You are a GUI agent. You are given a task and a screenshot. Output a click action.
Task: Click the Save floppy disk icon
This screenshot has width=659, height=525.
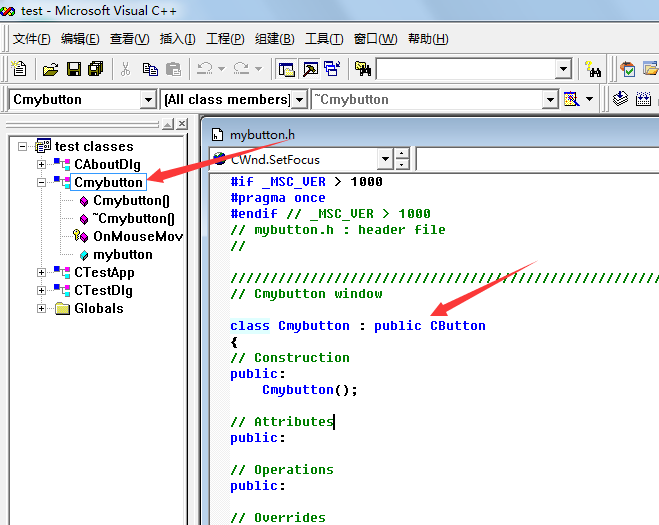click(74, 69)
